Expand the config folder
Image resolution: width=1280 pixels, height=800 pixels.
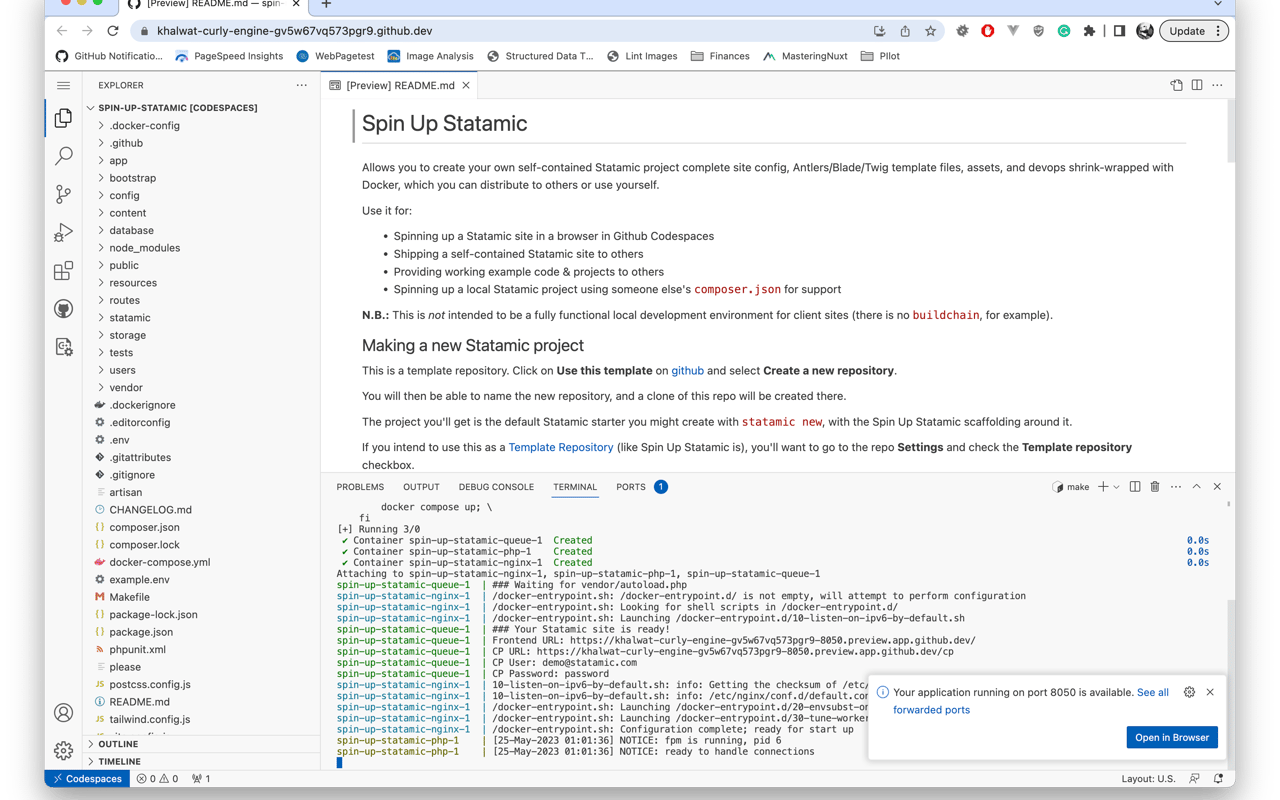pos(125,196)
